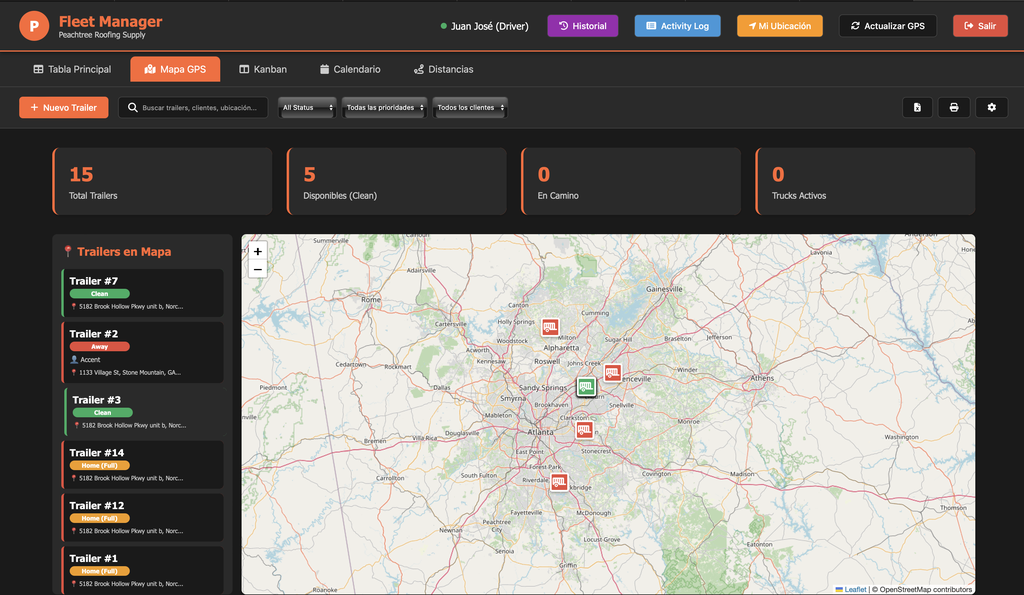Click the Salir logout button
Screen dimensions: 1024x595
(x=979, y=25)
